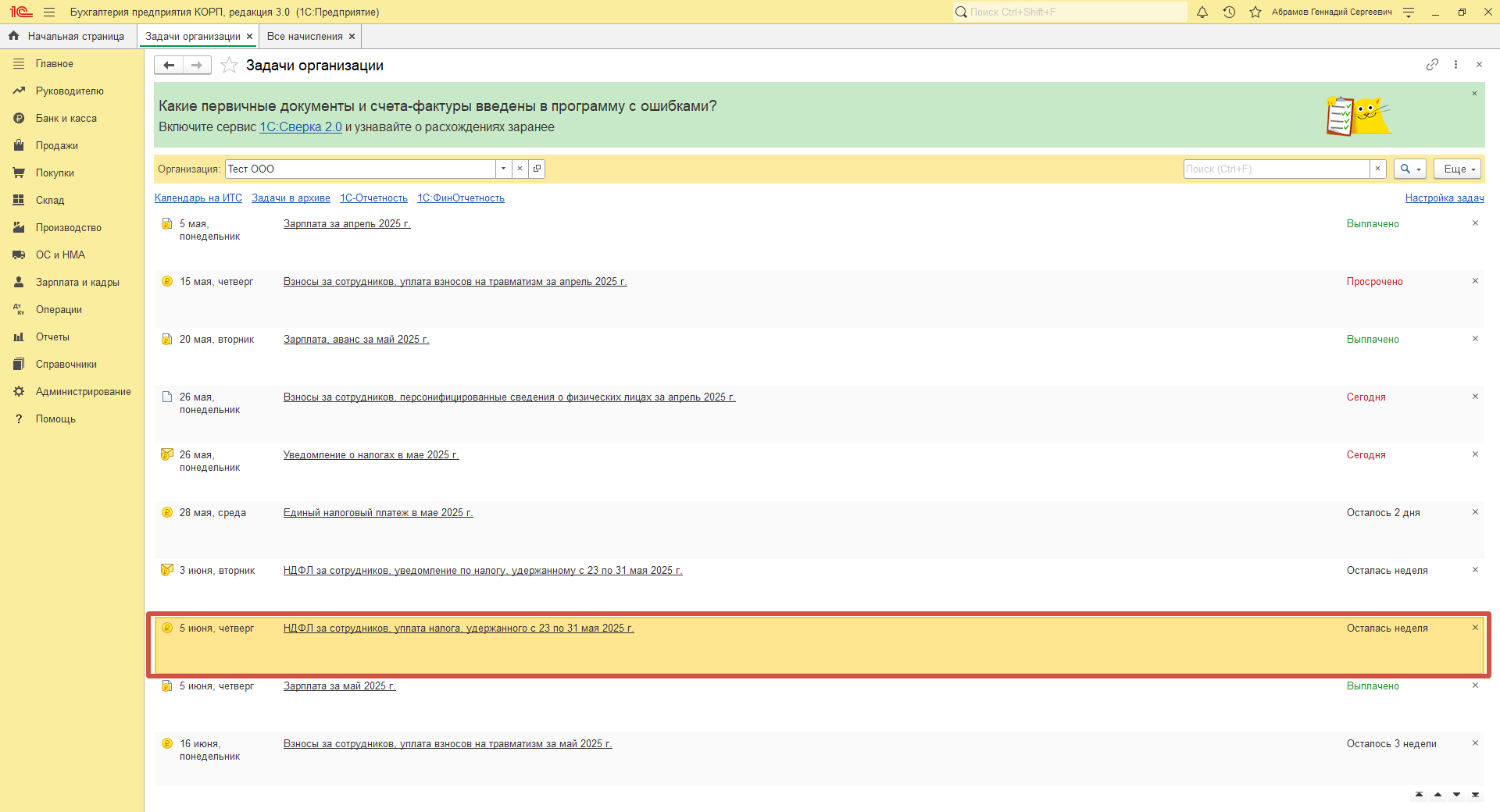Click the back navigation arrow button
The image size is (1500, 812).
(x=169, y=66)
